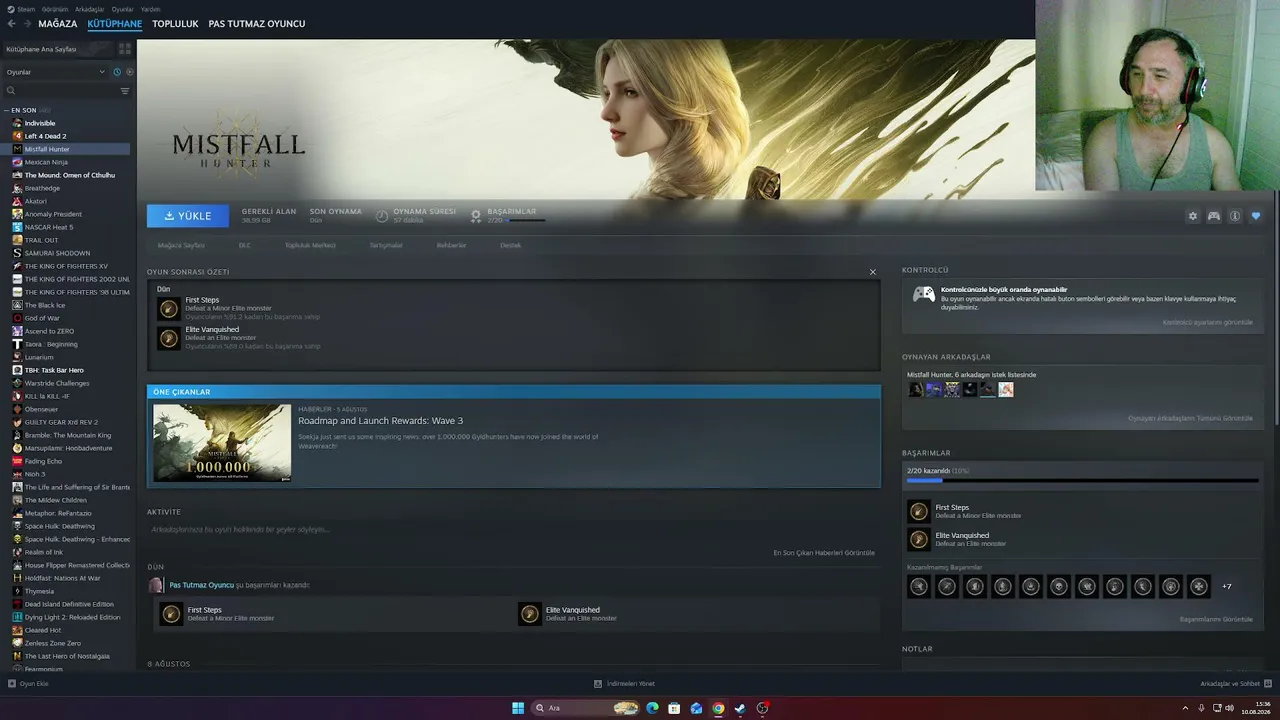
Task: View my achievements link
Action: tap(1216, 619)
